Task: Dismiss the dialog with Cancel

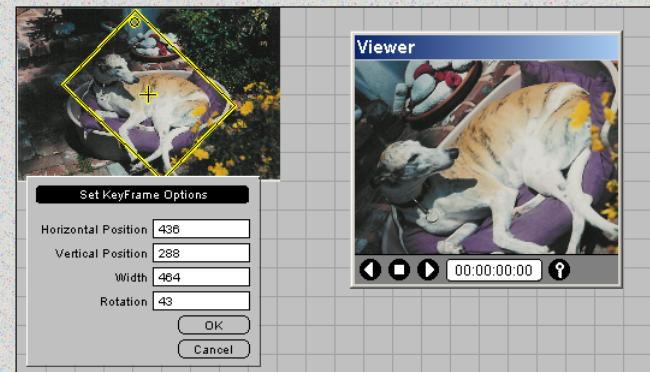Action: (x=214, y=349)
